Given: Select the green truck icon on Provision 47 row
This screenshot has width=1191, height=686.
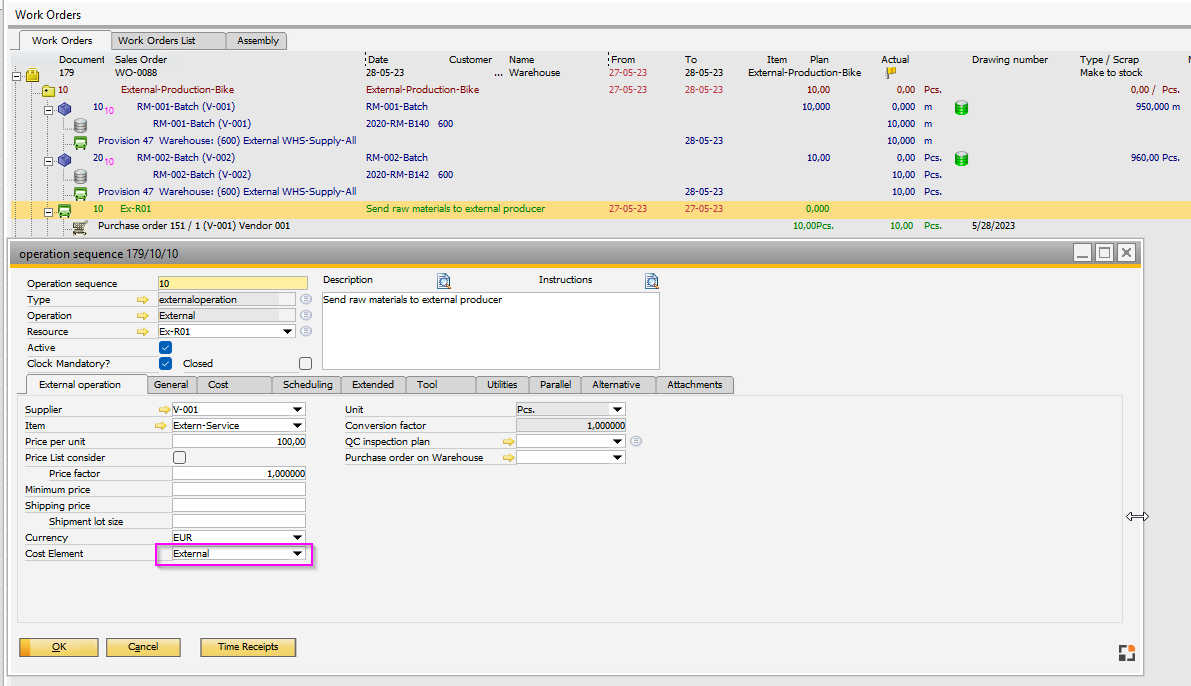Looking at the screenshot, I should point(80,141).
